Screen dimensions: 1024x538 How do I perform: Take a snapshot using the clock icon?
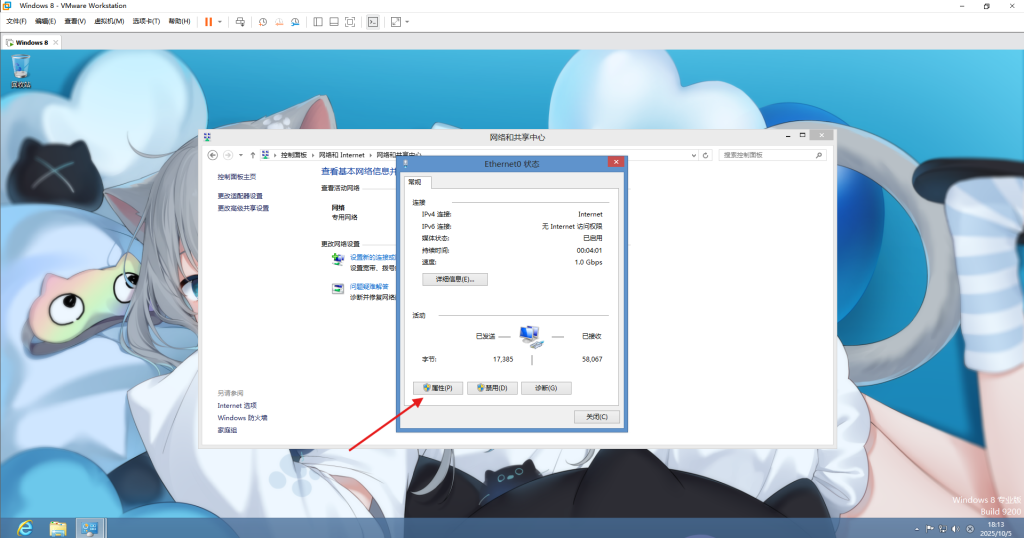[x=263, y=21]
